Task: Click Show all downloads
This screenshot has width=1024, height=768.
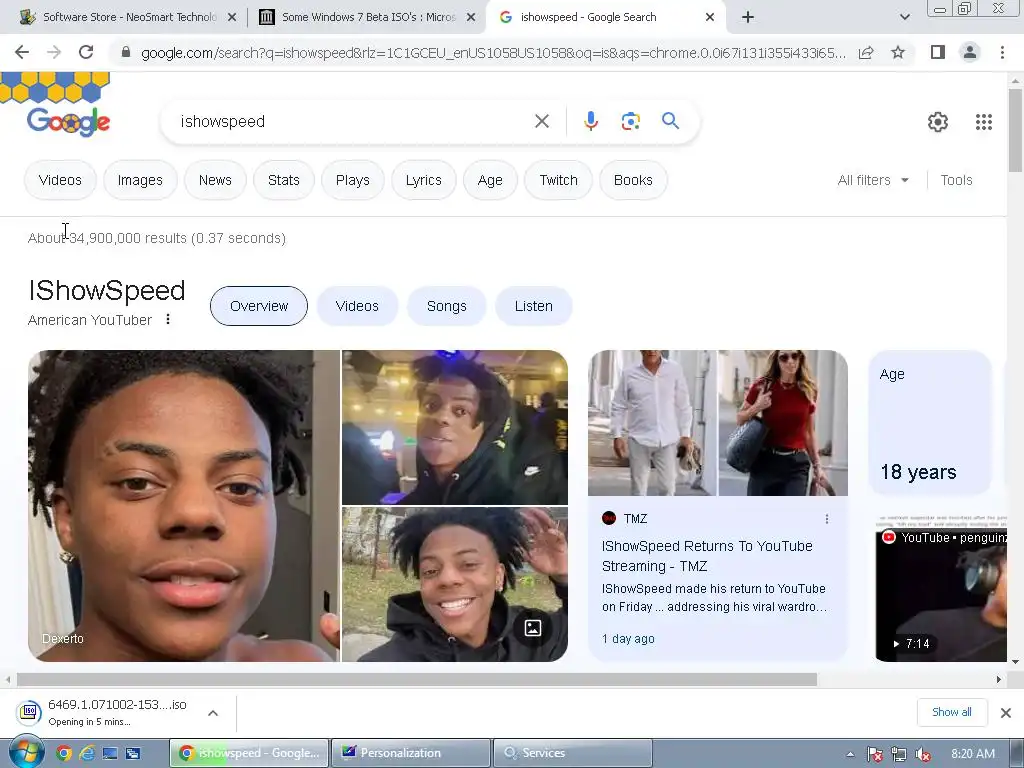Action: tap(952, 712)
